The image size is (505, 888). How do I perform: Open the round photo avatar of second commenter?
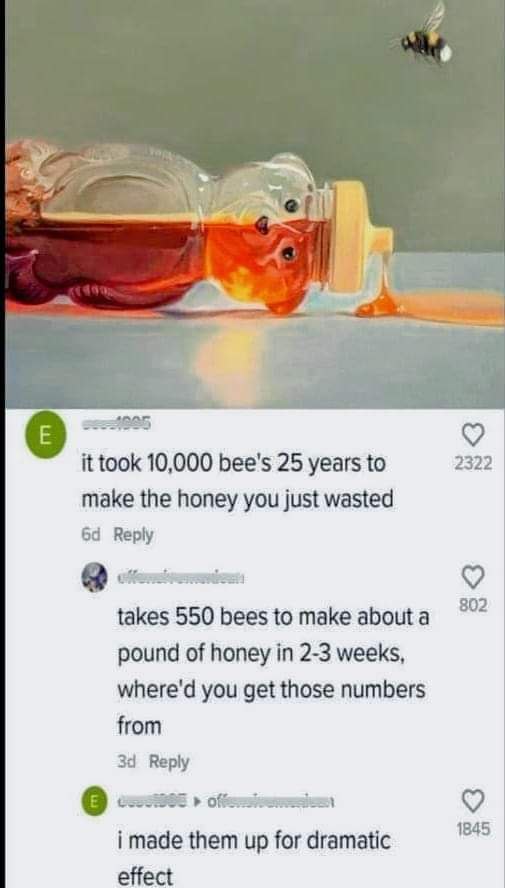(x=94, y=578)
